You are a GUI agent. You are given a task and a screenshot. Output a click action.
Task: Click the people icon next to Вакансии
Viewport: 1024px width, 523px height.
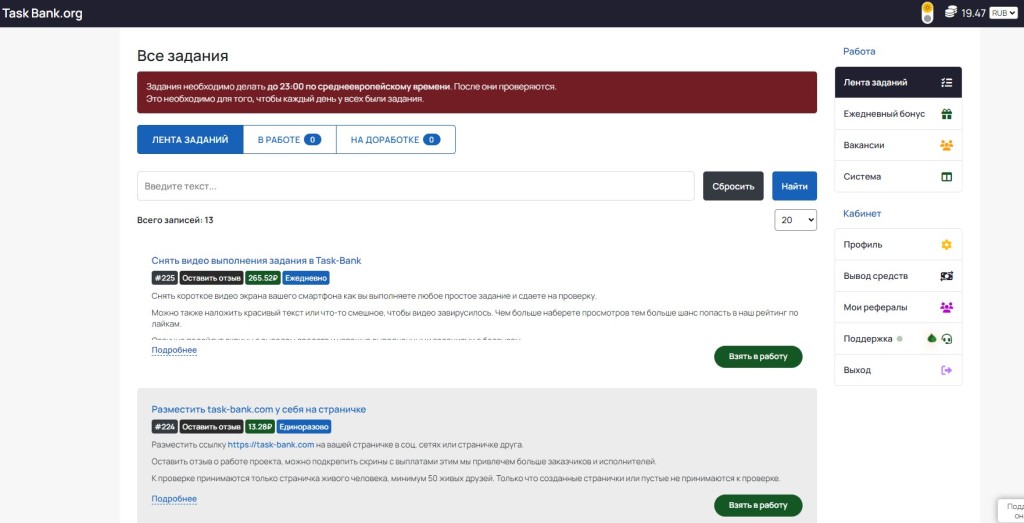947,146
